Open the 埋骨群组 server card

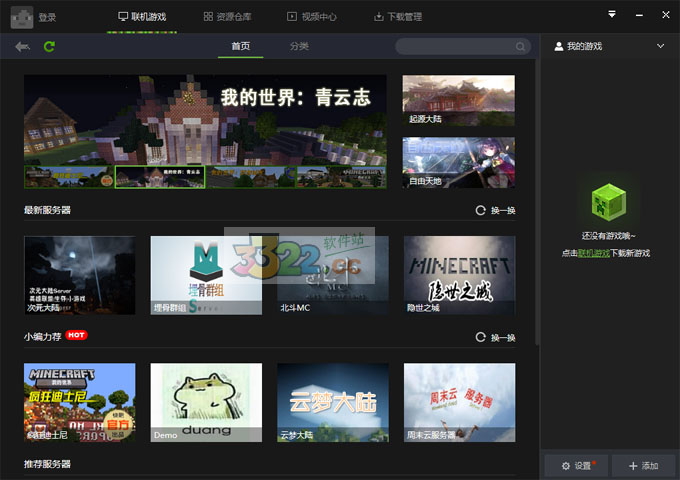[206, 275]
